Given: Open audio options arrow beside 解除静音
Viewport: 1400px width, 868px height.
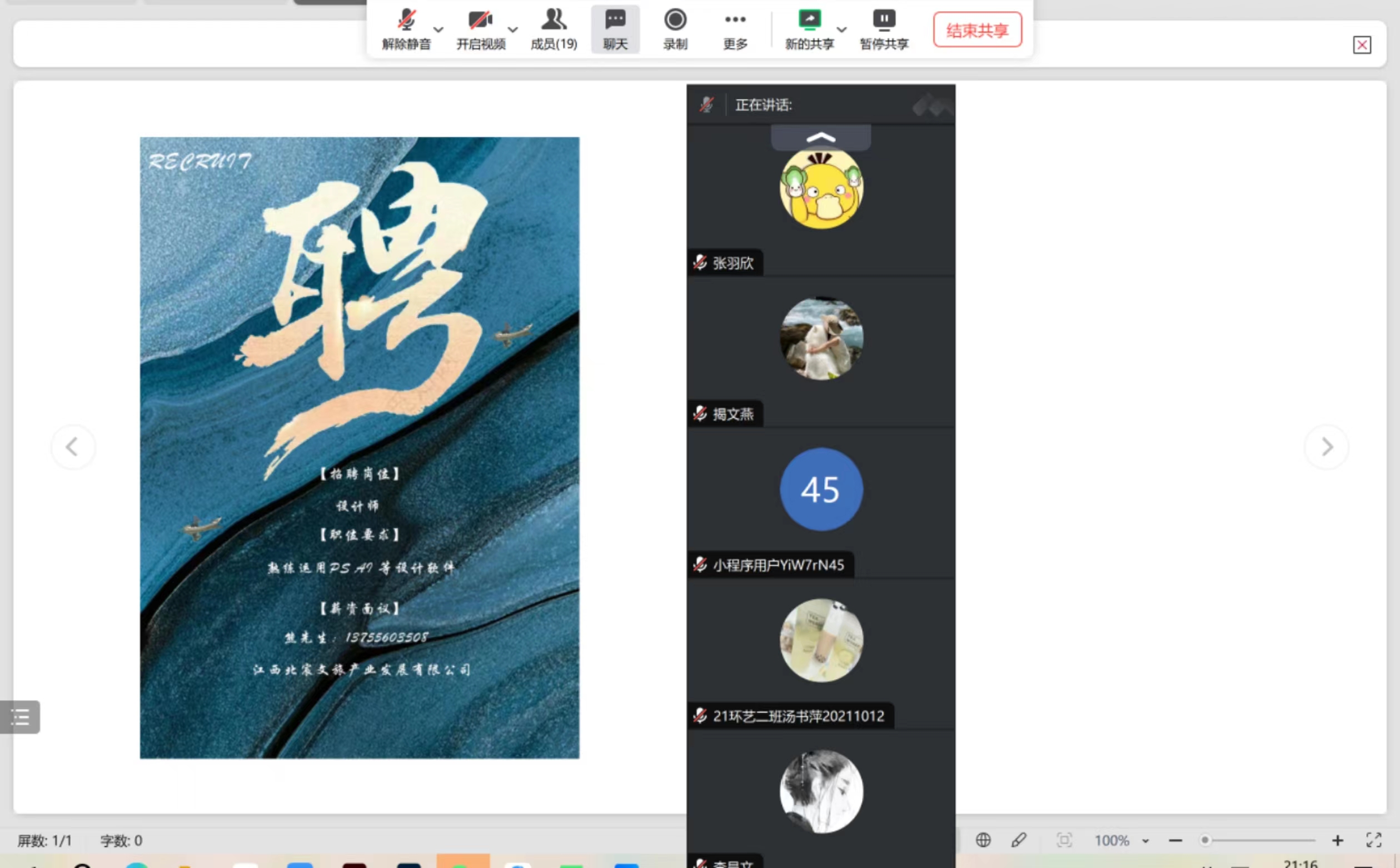Looking at the screenshot, I should point(439,29).
